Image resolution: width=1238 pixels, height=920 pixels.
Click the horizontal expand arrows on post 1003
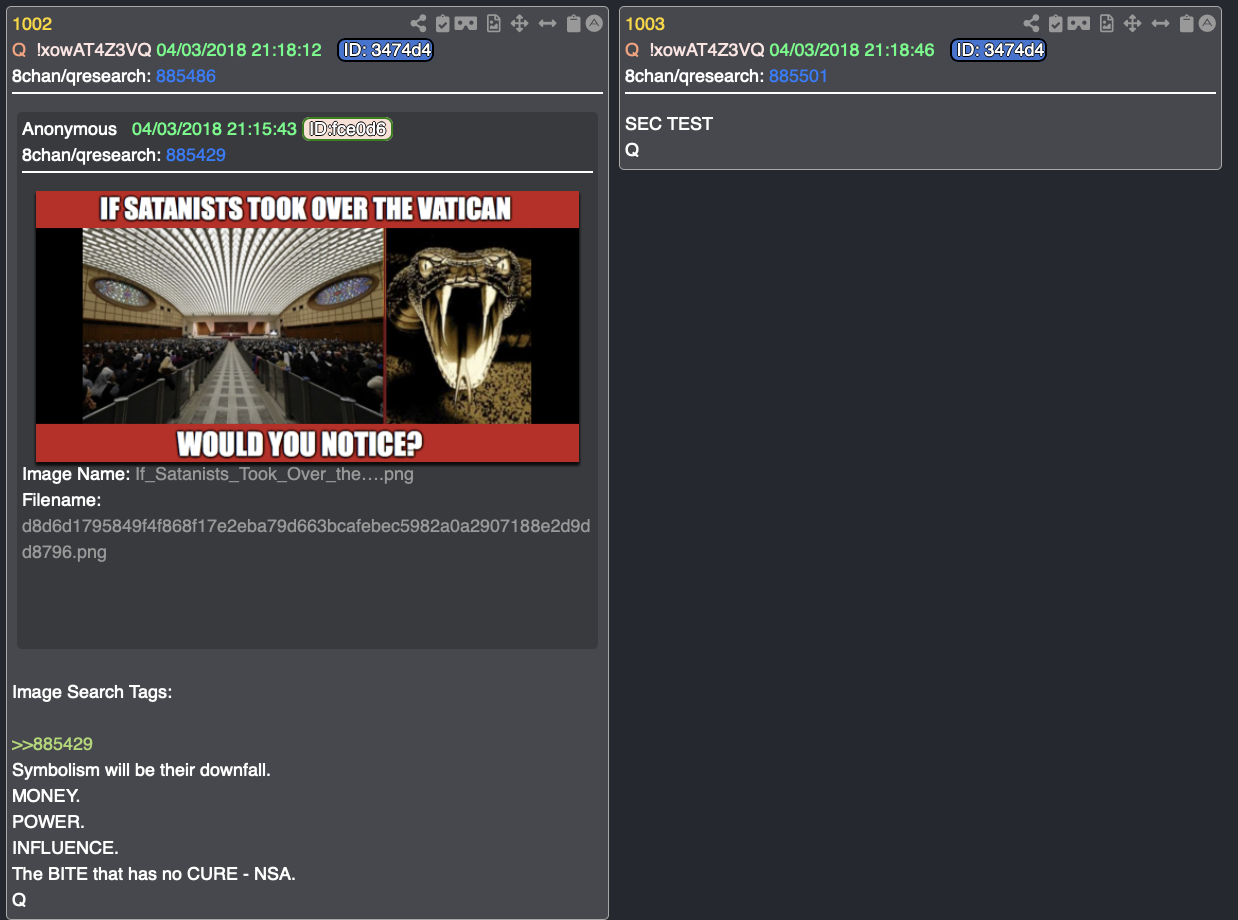point(1160,23)
